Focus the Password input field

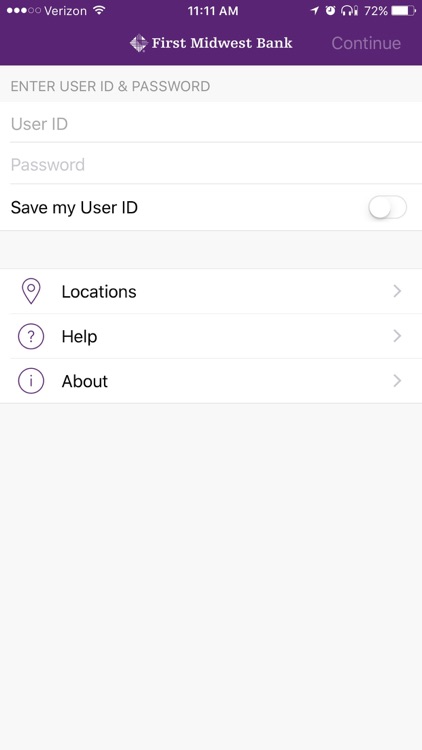pos(211,164)
